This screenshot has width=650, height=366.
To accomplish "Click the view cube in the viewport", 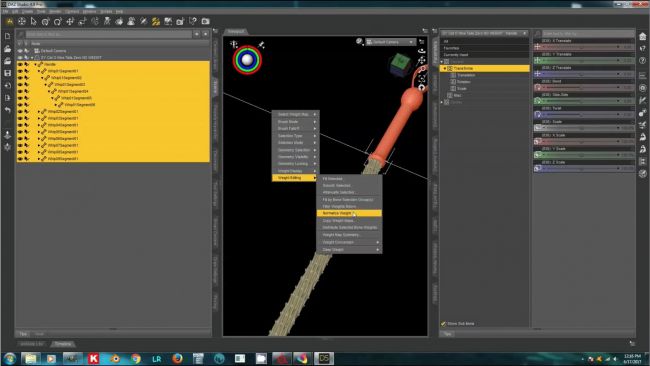I will (x=399, y=65).
